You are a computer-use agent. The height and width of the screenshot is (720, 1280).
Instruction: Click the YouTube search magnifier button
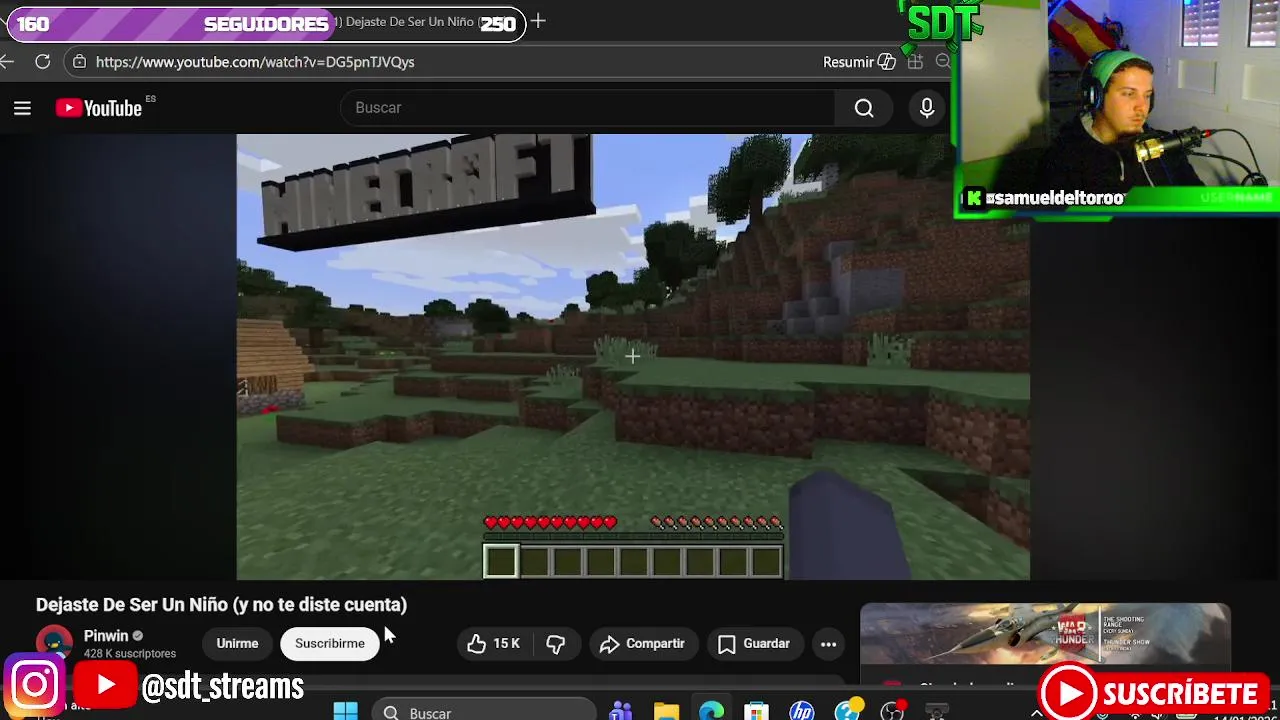coord(864,108)
